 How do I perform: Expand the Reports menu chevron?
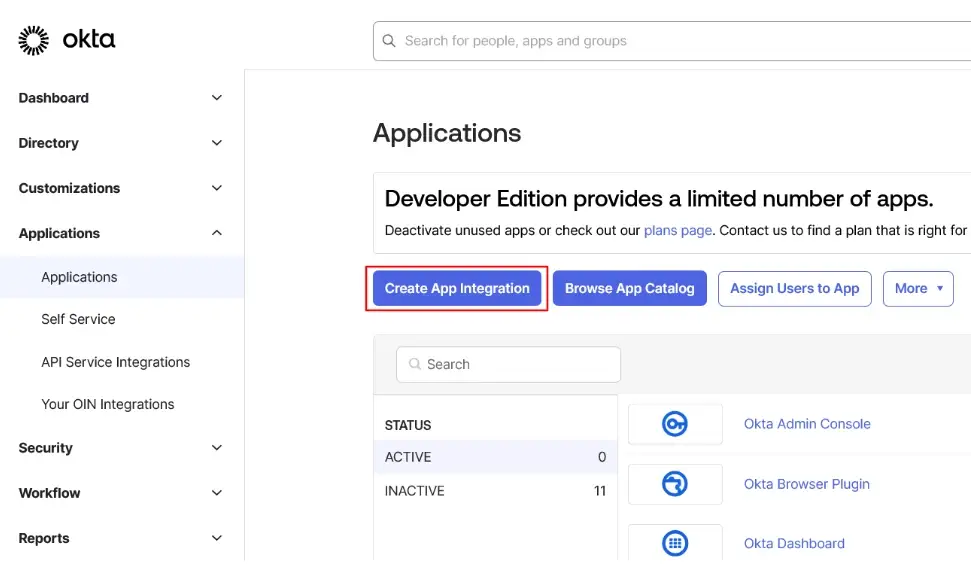217,538
